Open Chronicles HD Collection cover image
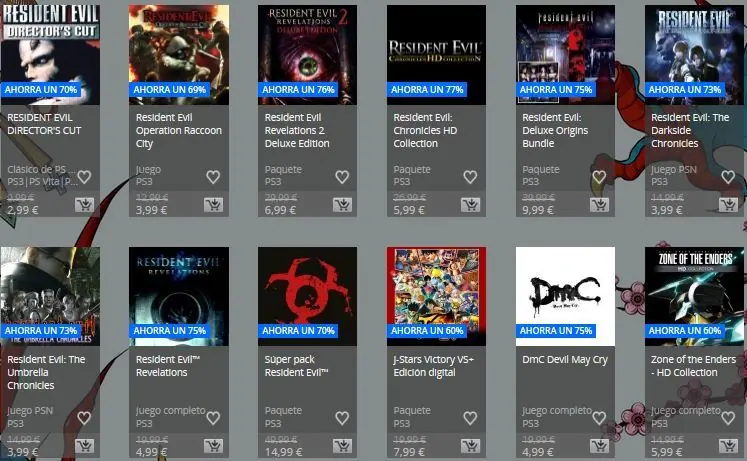This screenshot has width=747, height=461. tap(436, 55)
